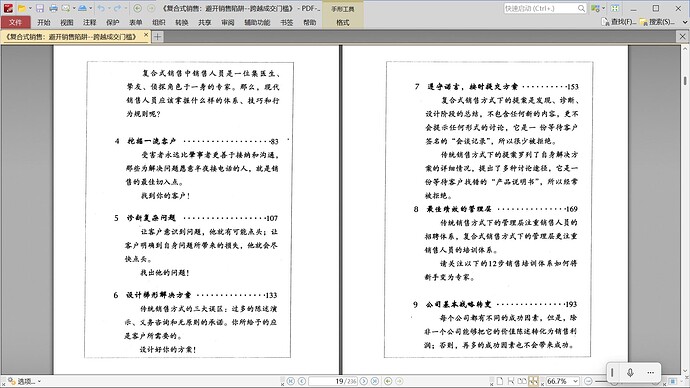Select the 格式 tab under 手形工具

343,22
